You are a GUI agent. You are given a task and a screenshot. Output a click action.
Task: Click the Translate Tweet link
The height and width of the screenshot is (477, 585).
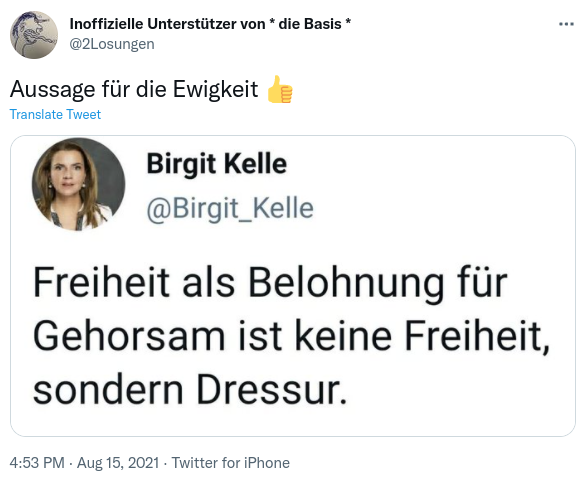click(x=55, y=114)
